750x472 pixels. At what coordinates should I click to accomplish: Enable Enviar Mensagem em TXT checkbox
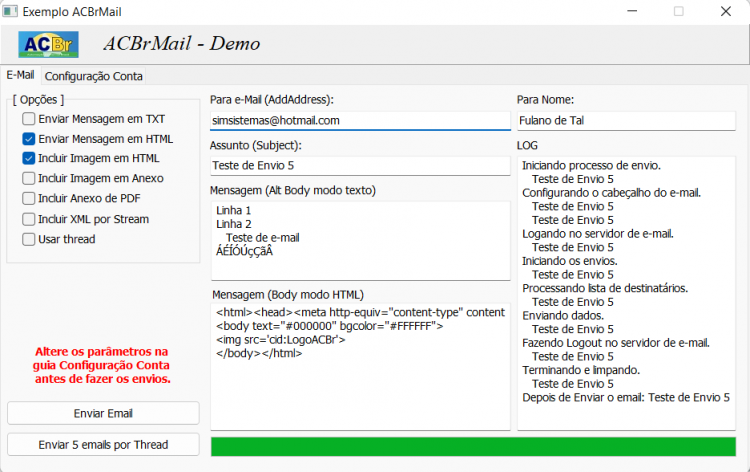[x=29, y=119]
